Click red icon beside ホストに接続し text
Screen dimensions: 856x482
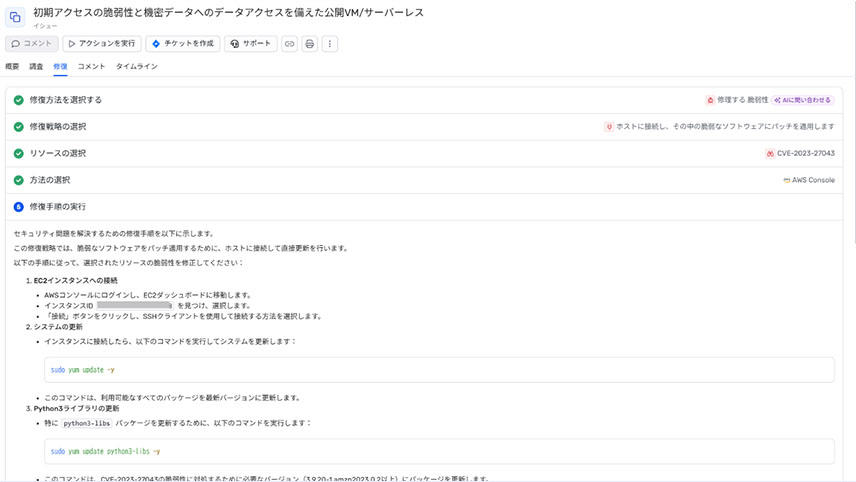click(x=609, y=127)
